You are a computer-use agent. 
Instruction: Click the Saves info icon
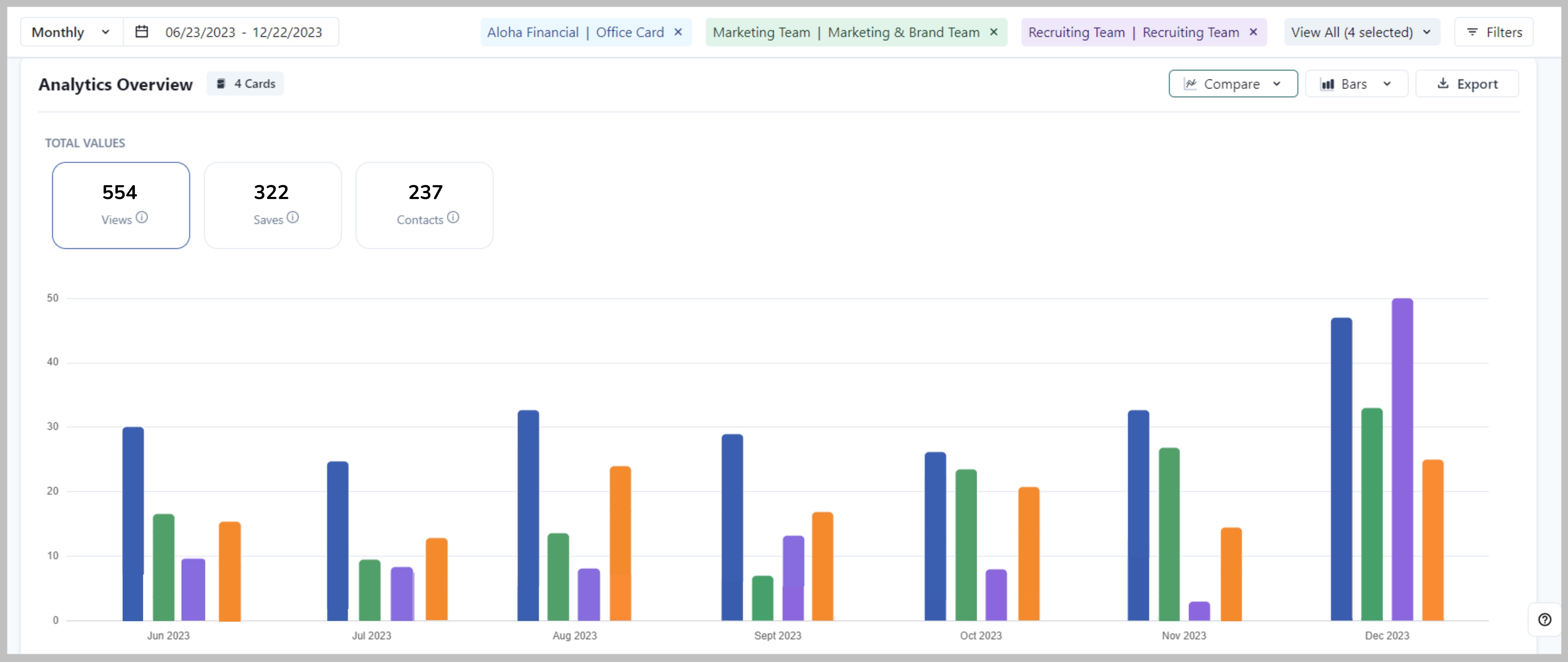click(x=293, y=218)
